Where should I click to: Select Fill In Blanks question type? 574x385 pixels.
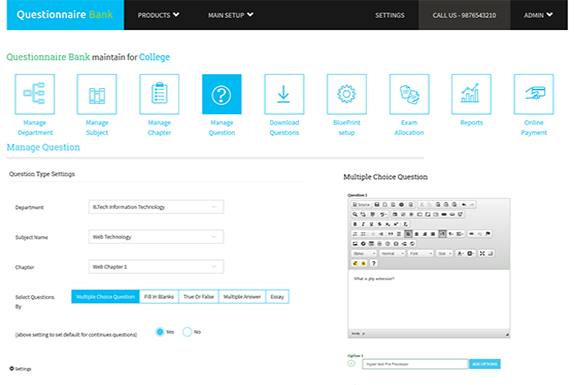click(x=159, y=296)
